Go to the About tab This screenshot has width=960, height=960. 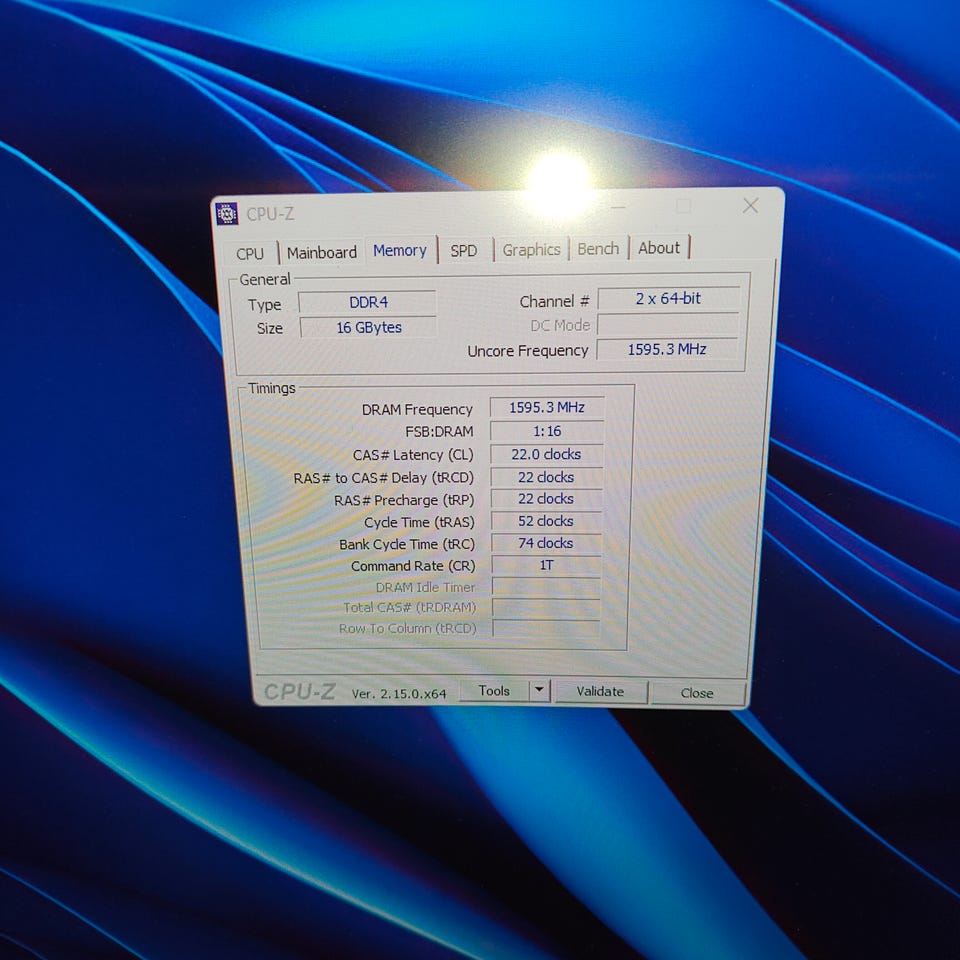[659, 248]
